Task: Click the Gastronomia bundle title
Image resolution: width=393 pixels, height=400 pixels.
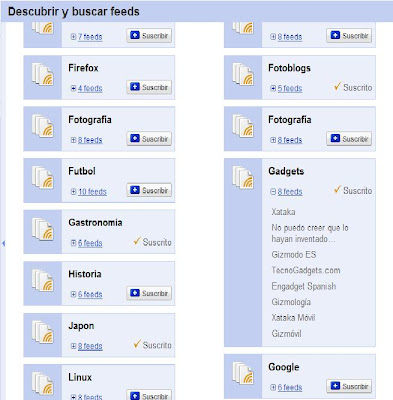Action: (x=95, y=223)
